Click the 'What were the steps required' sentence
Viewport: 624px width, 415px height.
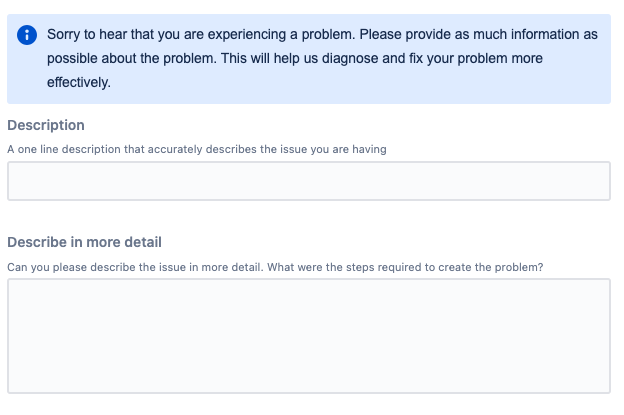405,267
